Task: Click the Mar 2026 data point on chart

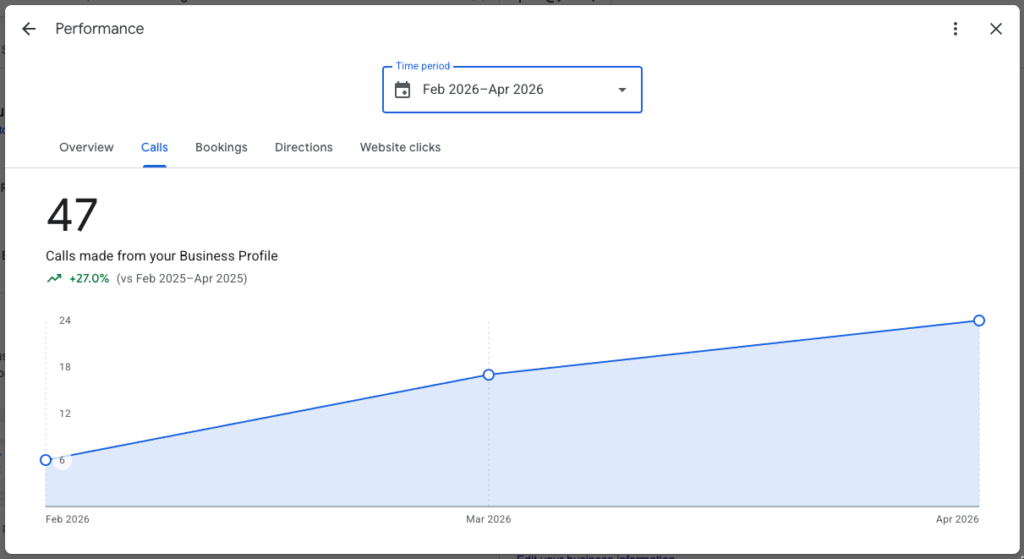Action: tap(488, 375)
